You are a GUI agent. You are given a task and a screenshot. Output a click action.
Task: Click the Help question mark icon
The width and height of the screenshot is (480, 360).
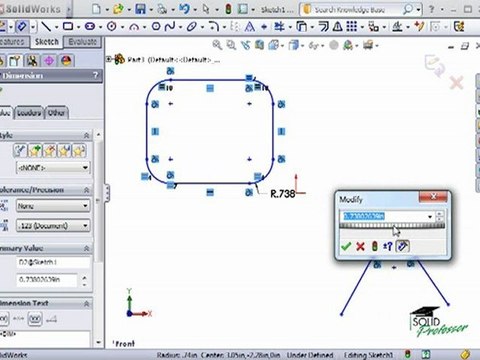432,9
